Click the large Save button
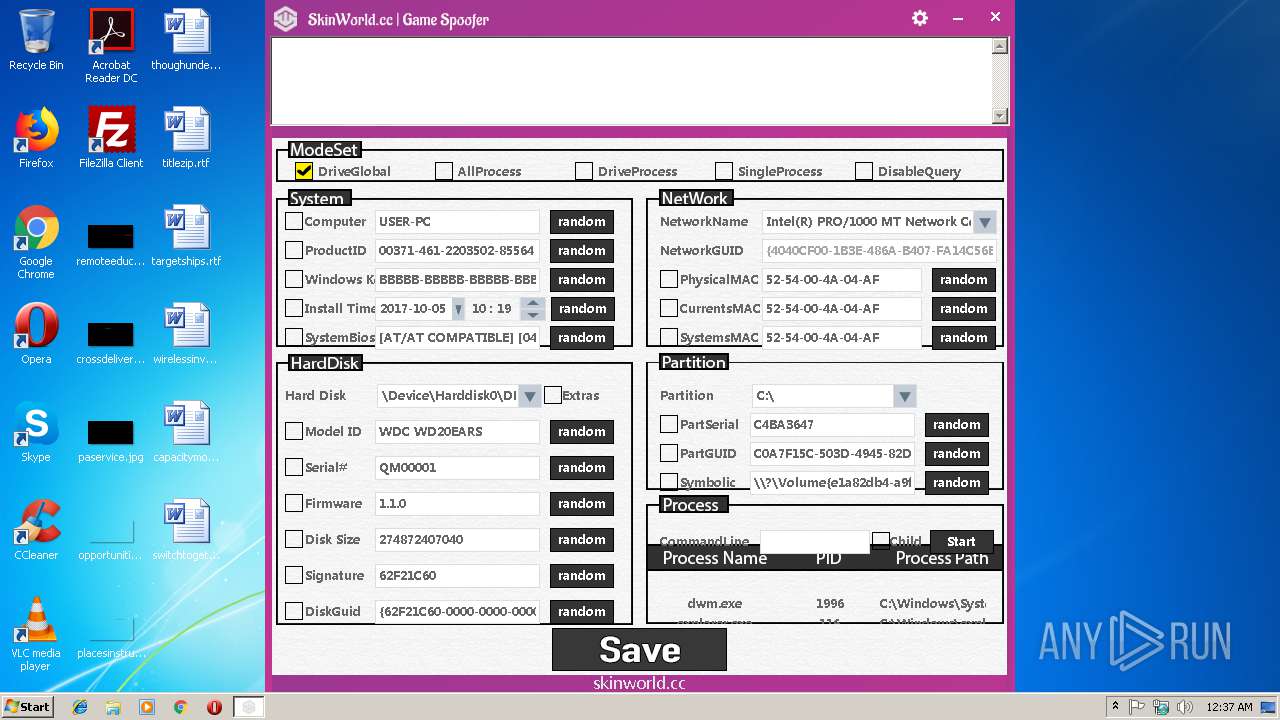The width and height of the screenshot is (1280, 720). coord(639,650)
